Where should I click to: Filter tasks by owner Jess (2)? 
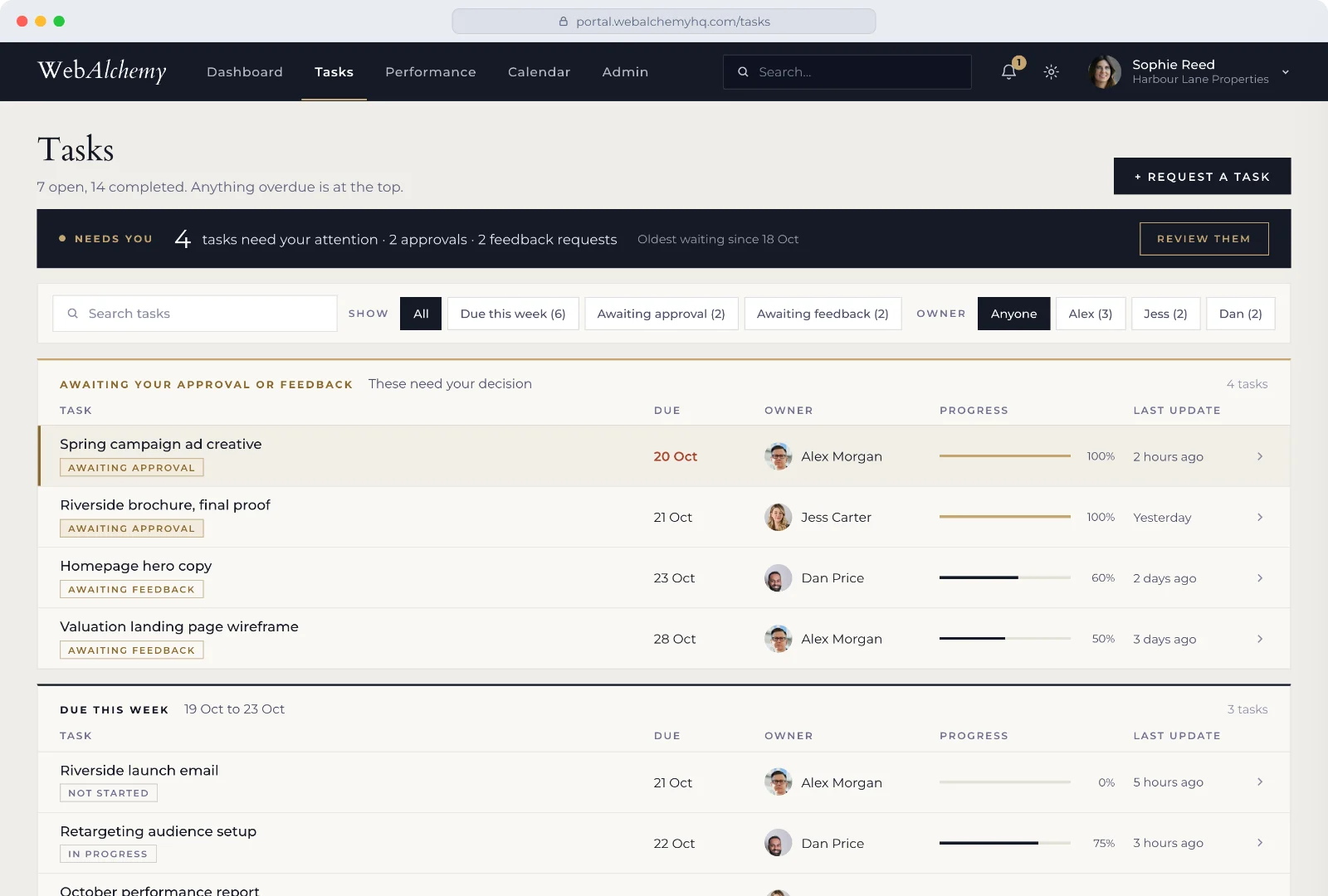pyautogui.click(x=1165, y=314)
